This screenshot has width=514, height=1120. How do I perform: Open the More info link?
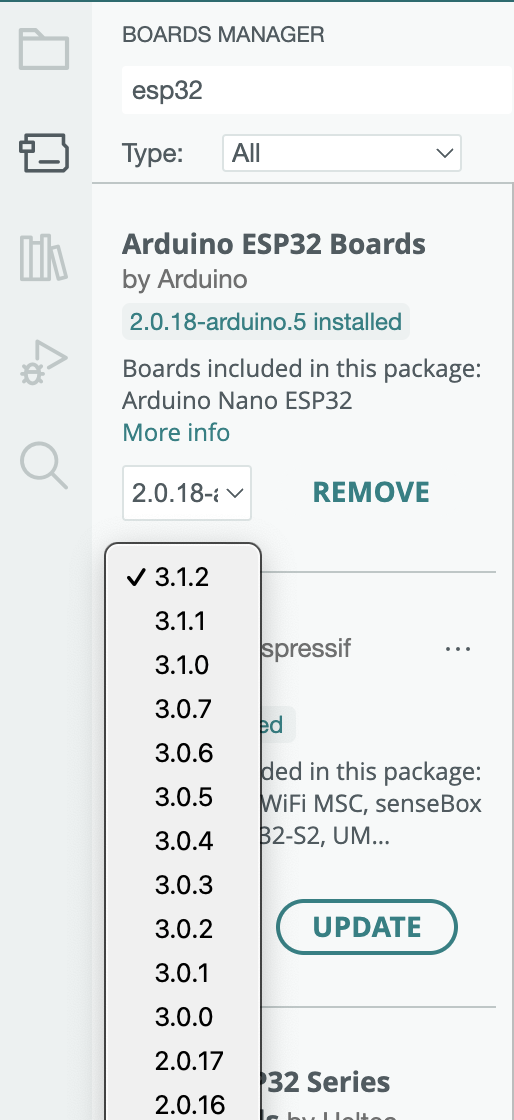(x=176, y=432)
